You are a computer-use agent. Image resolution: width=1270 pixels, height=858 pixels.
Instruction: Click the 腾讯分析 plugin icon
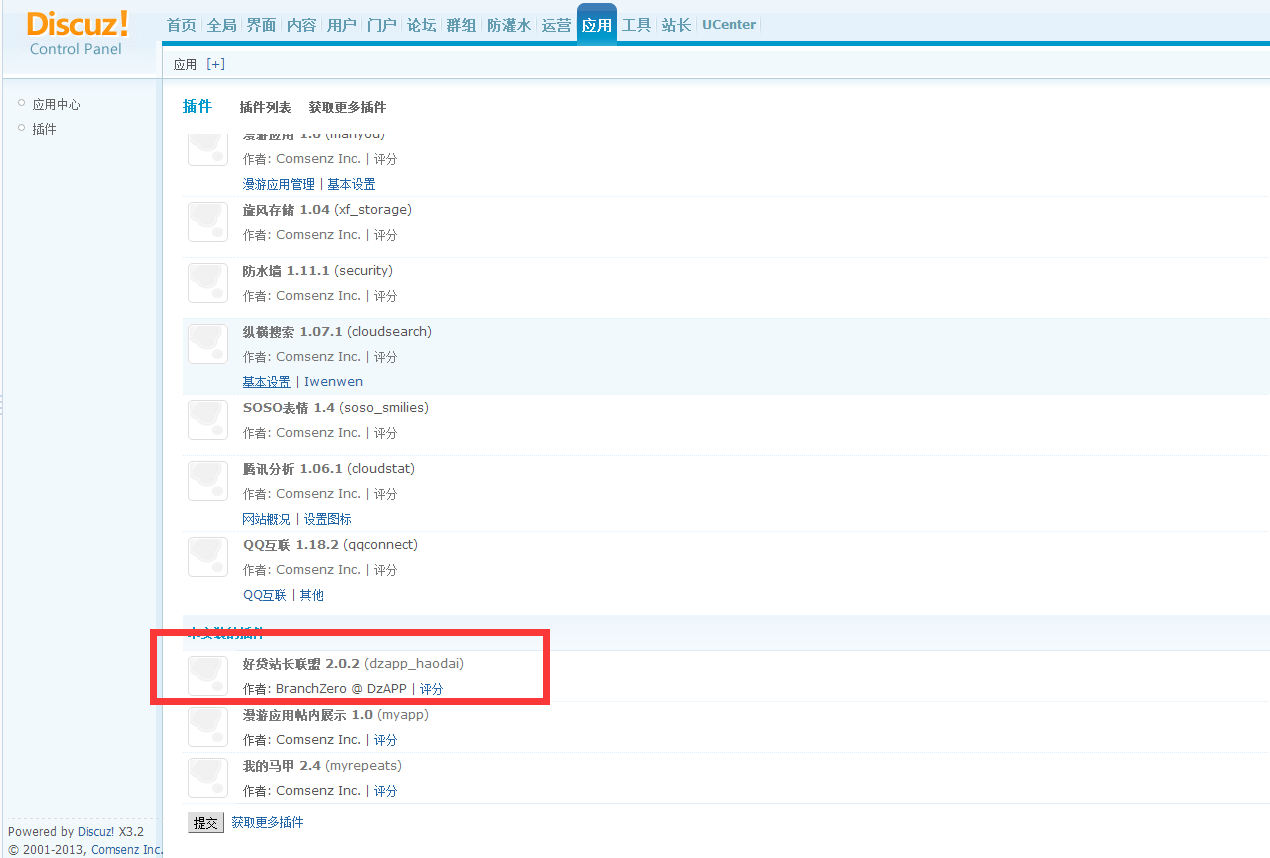[x=208, y=481]
